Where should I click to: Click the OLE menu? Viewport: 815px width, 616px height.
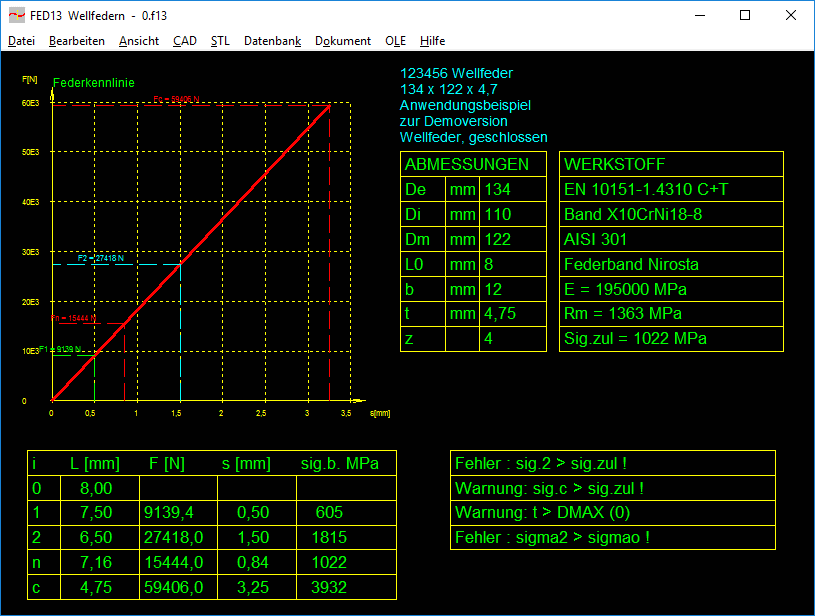[x=395, y=41]
